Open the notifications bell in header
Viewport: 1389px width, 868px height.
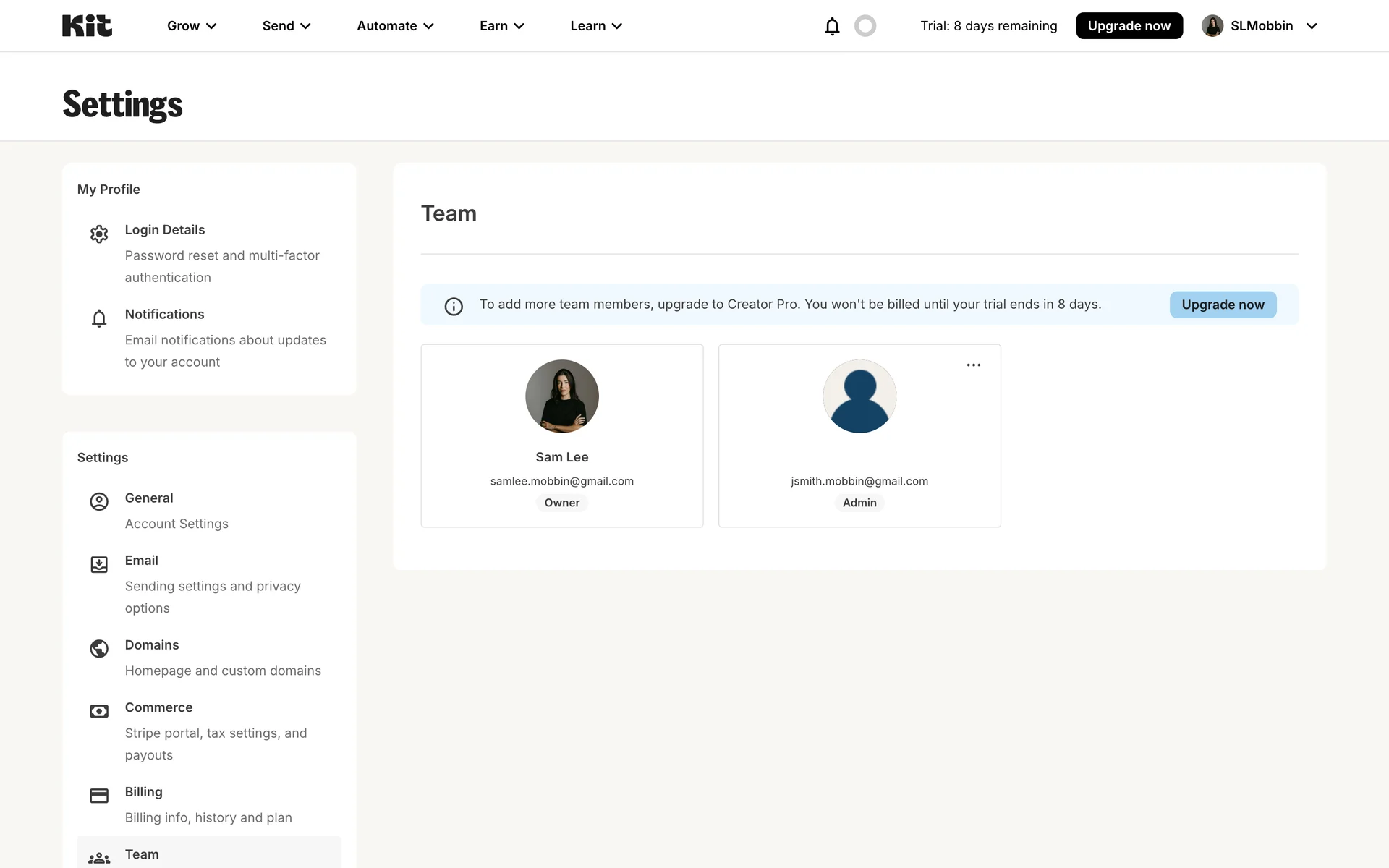pyautogui.click(x=832, y=26)
